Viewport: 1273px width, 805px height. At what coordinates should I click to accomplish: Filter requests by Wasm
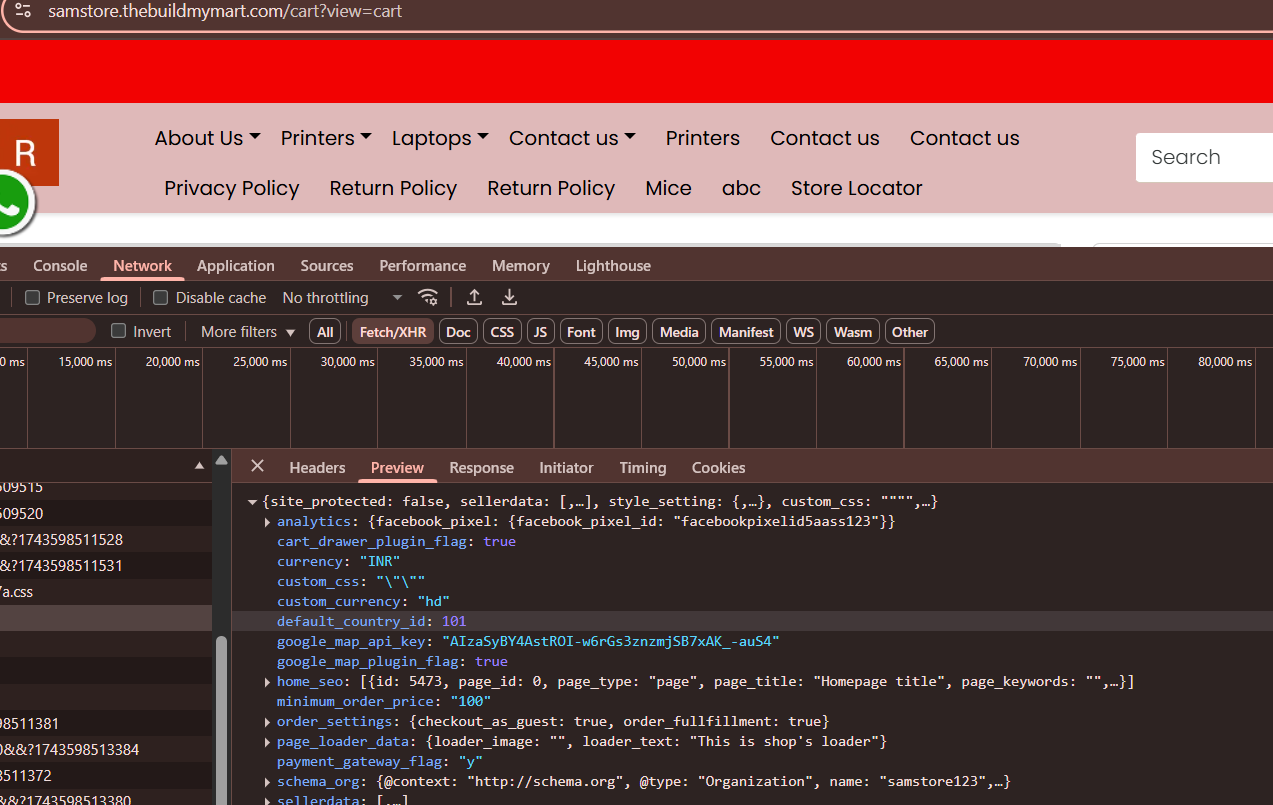point(853,332)
